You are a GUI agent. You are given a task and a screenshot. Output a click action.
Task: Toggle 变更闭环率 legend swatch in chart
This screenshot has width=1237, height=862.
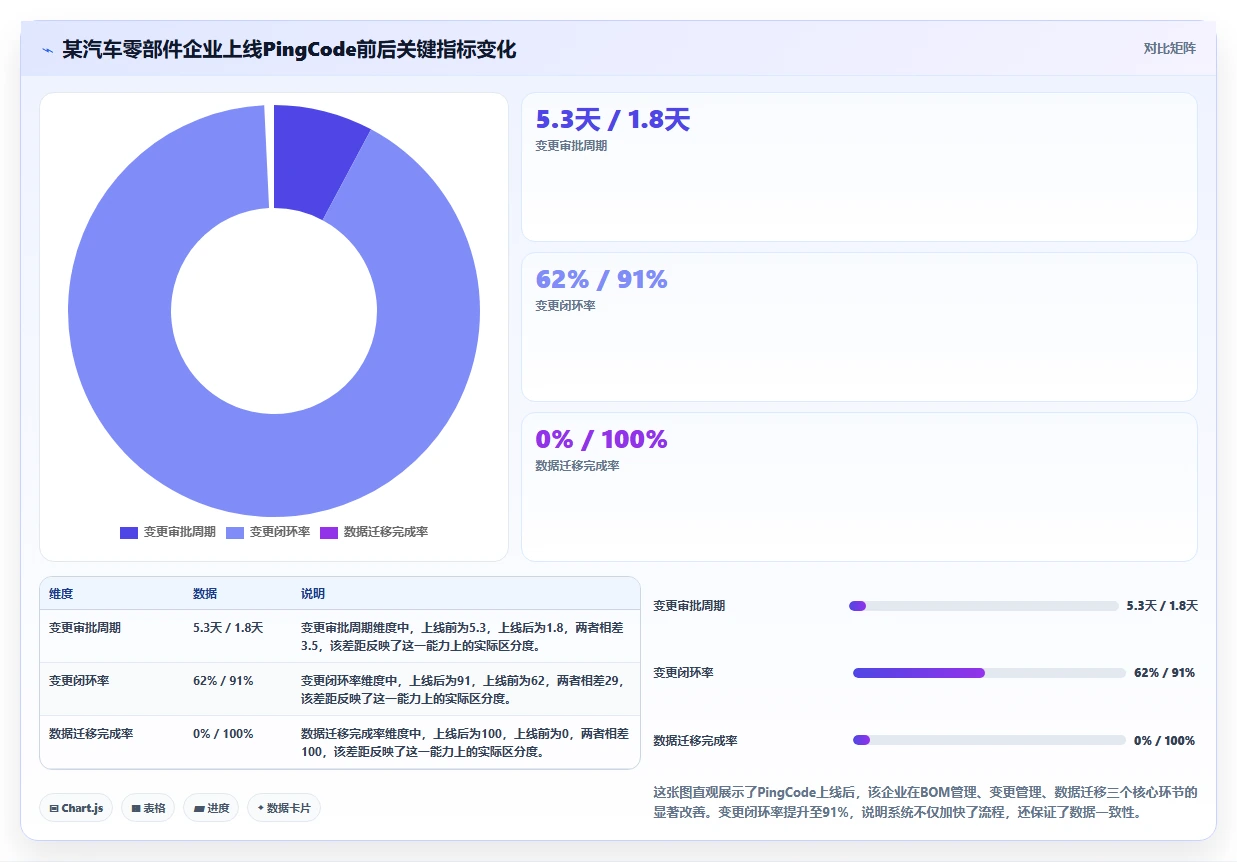click(x=235, y=532)
